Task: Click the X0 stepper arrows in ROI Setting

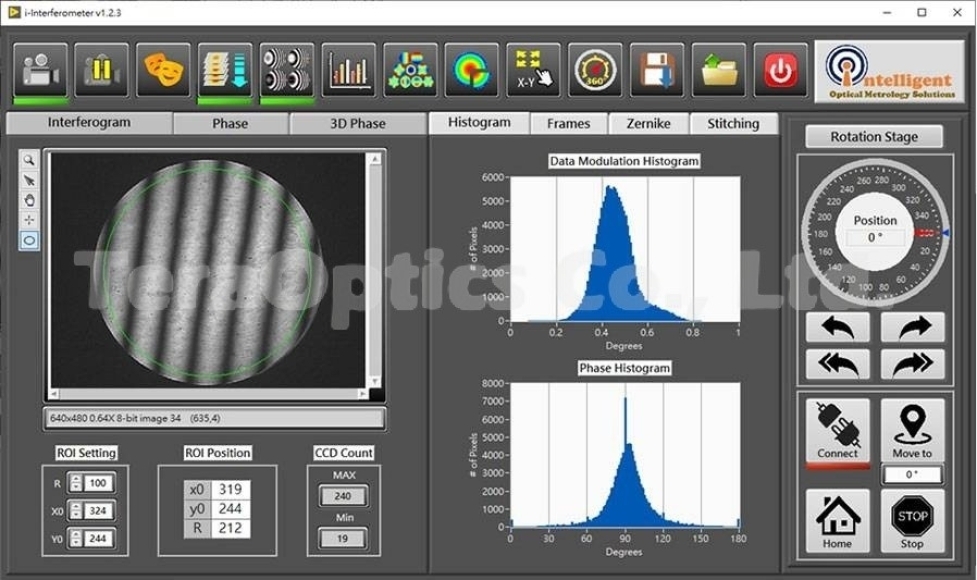Action: tap(76, 511)
